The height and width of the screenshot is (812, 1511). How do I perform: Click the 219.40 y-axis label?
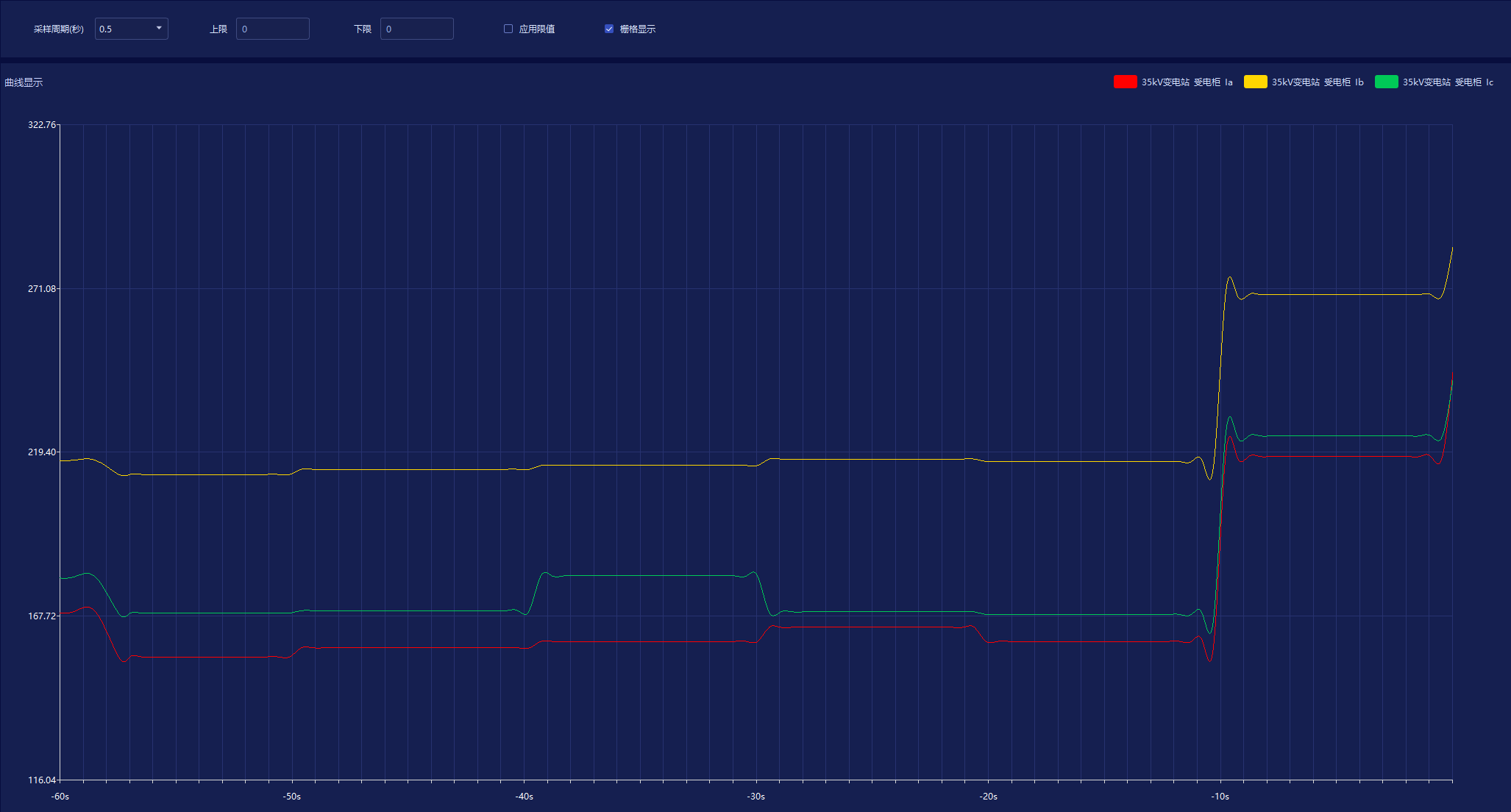coord(42,452)
